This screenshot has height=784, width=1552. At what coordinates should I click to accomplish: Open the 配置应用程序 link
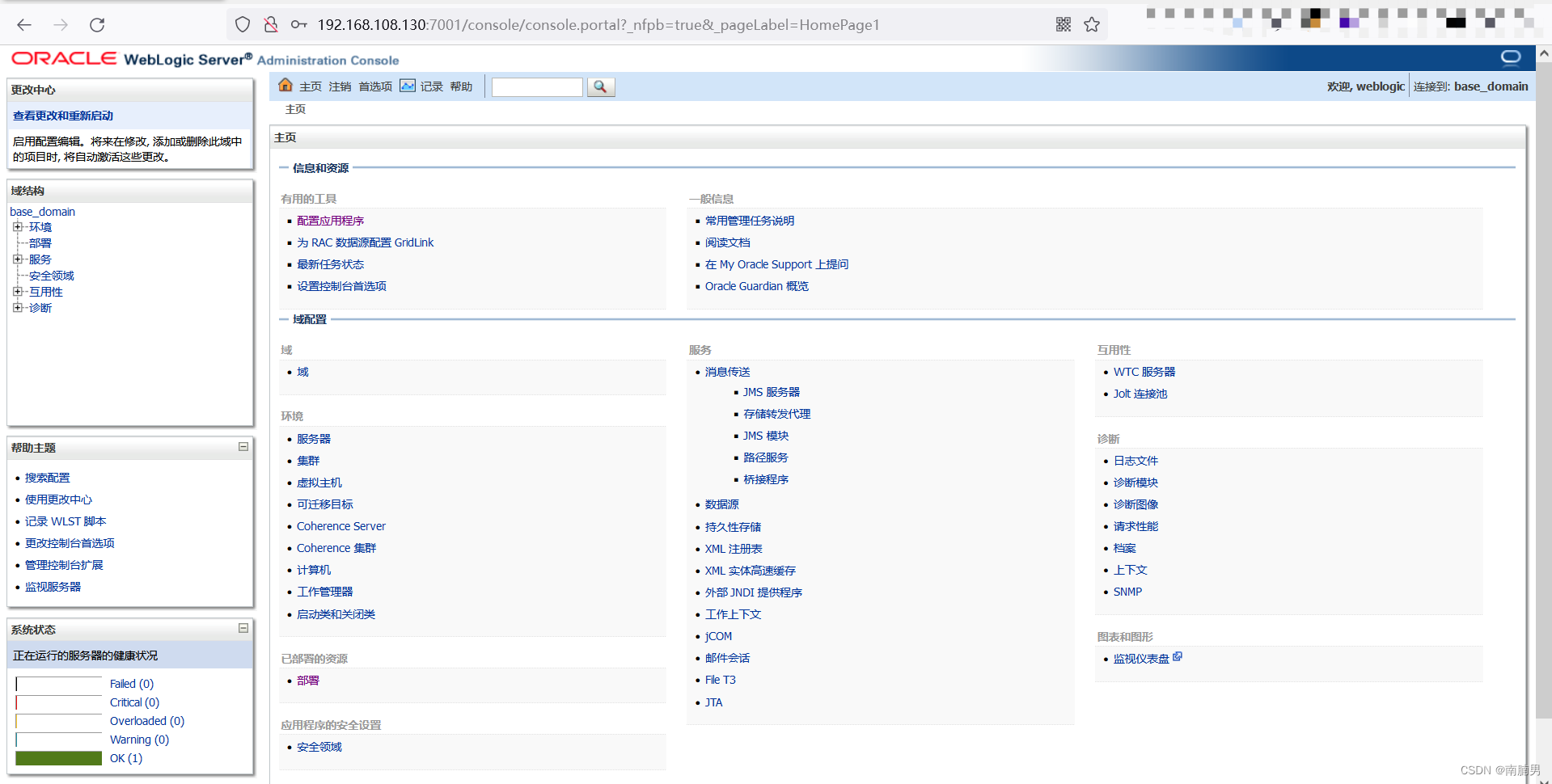[x=330, y=221]
